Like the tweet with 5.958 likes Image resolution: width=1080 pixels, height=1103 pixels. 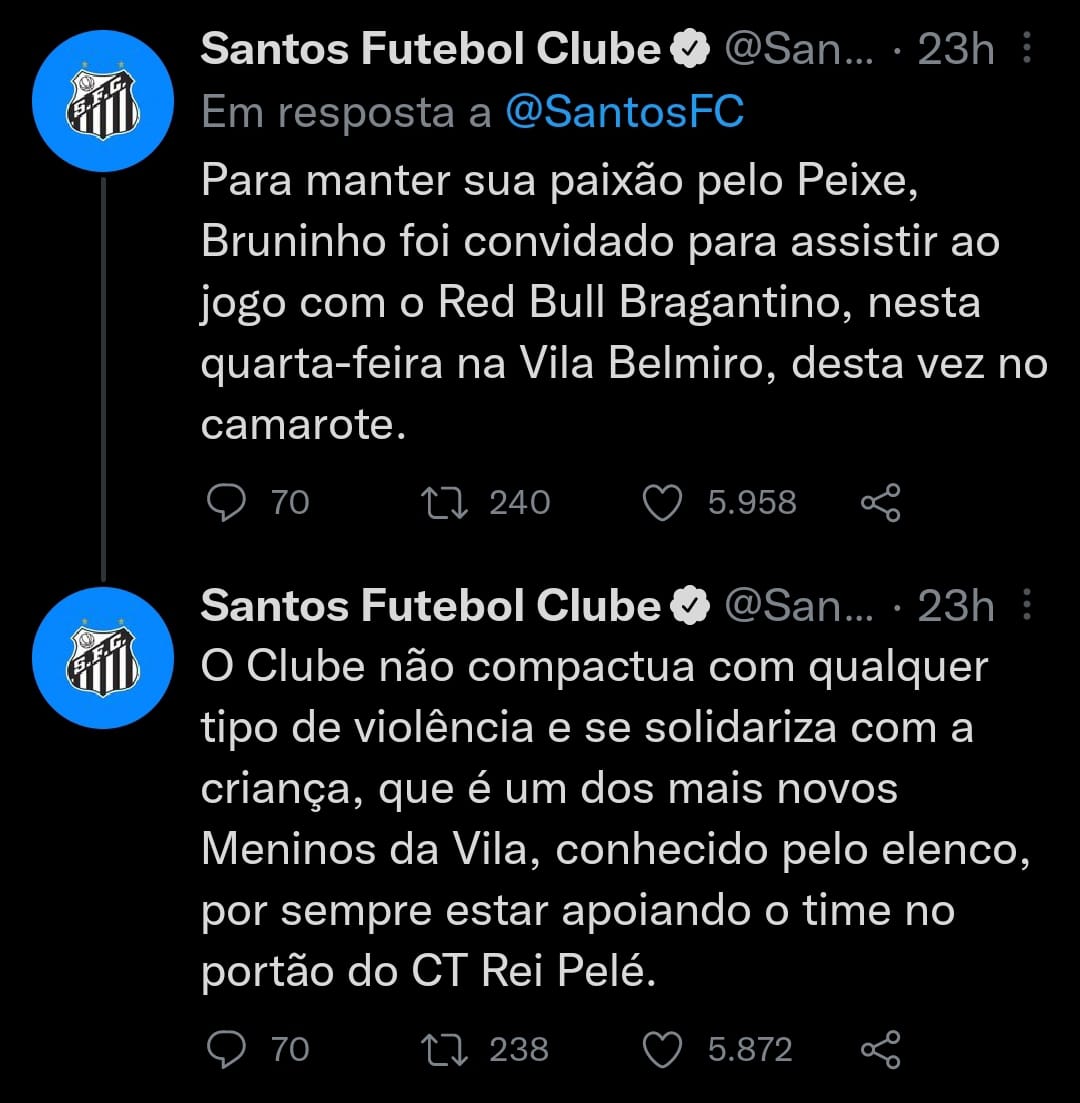tap(662, 503)
